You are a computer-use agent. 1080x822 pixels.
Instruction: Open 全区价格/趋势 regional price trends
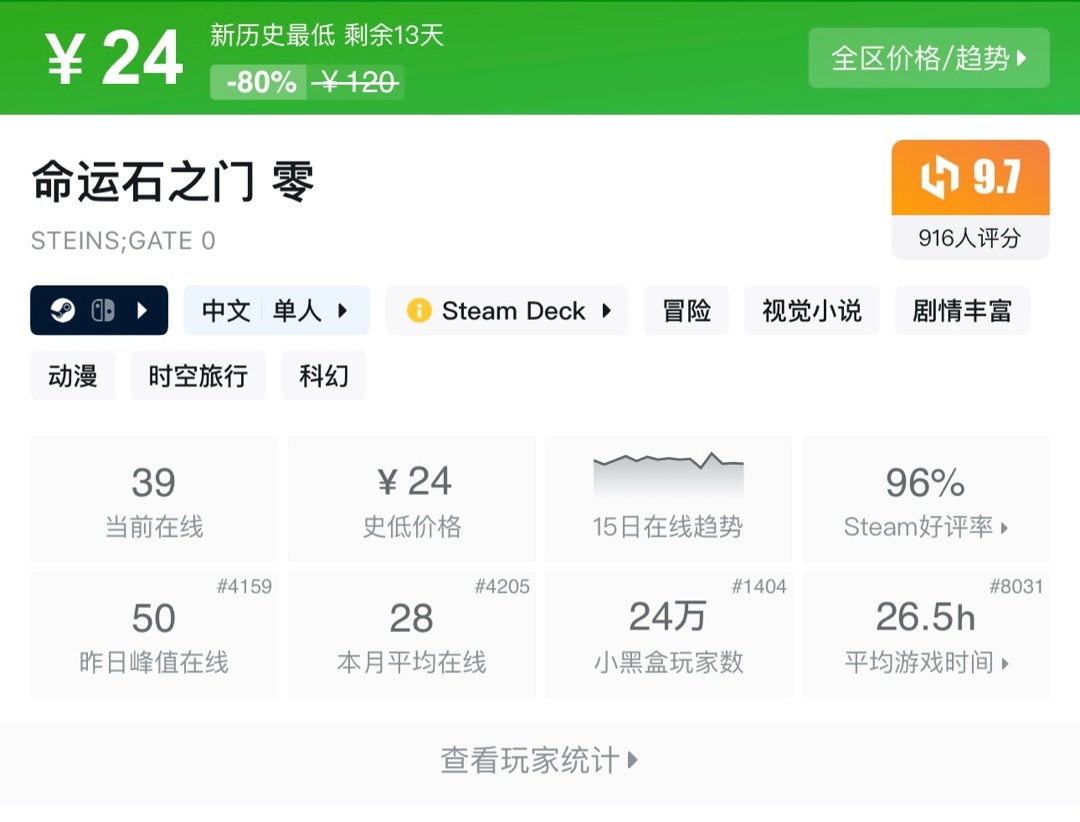[x=928, y=60]
